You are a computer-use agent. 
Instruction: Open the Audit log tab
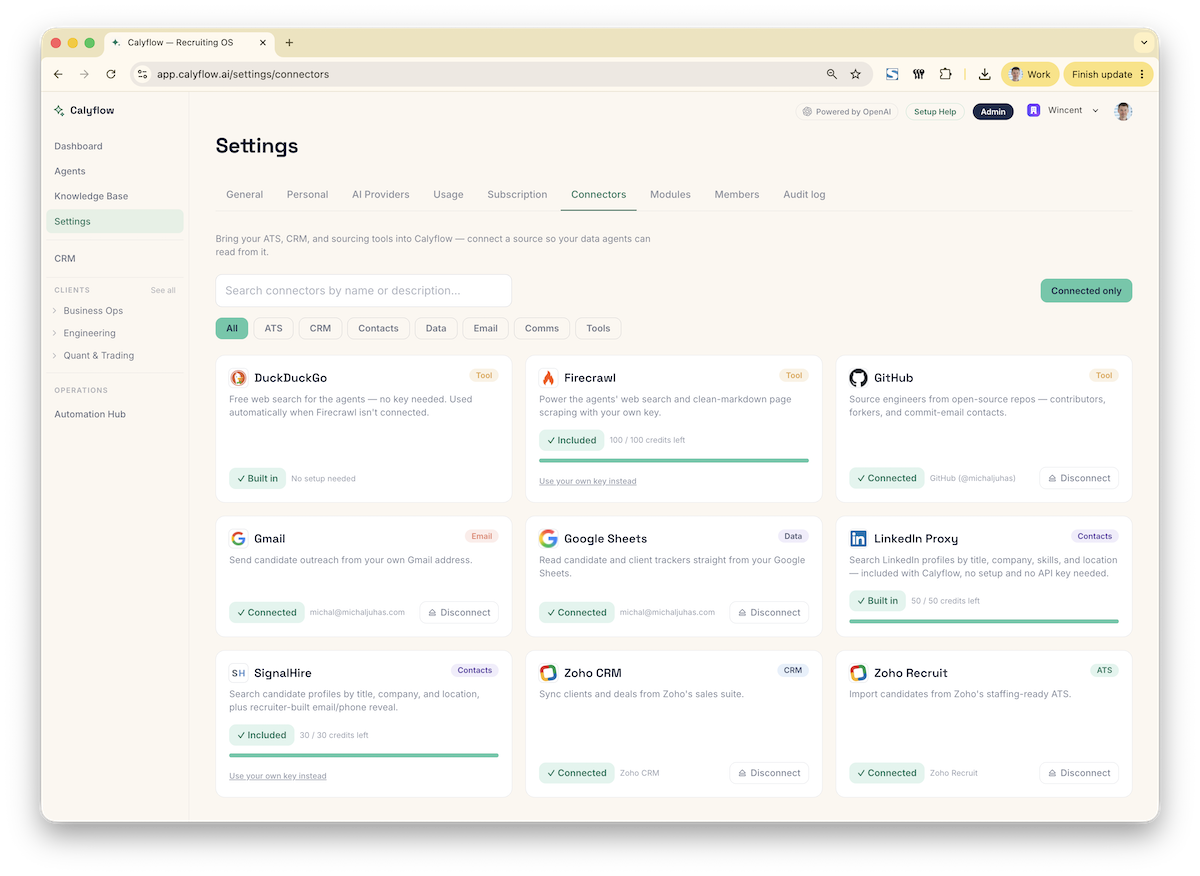pyautogui.click(x=804, y=195)
